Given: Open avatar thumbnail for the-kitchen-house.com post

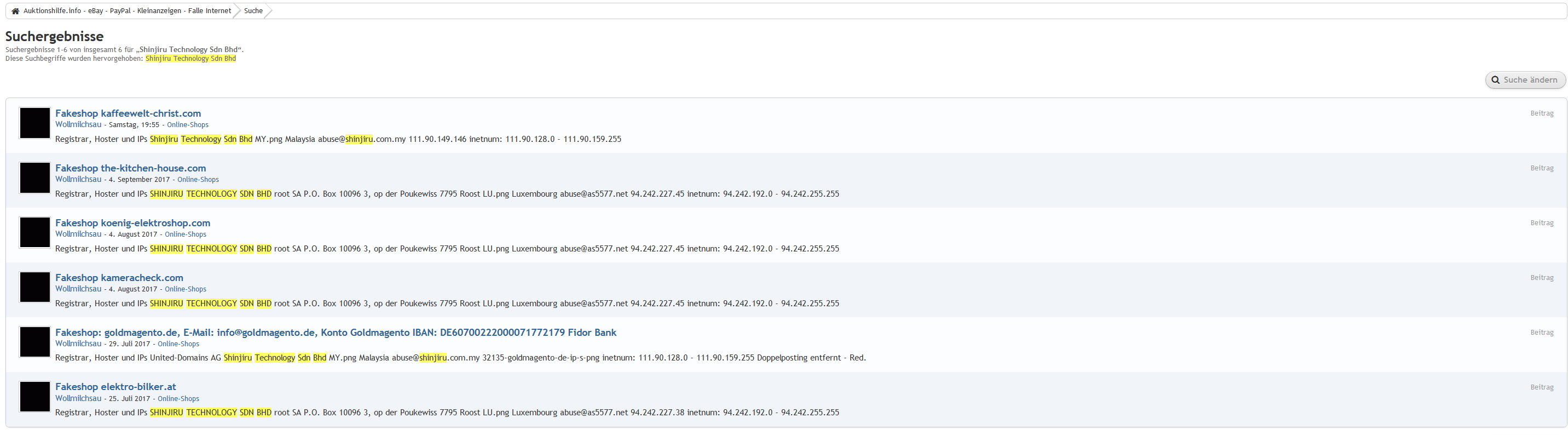Looking at the screenshot, I should (34, 178).
